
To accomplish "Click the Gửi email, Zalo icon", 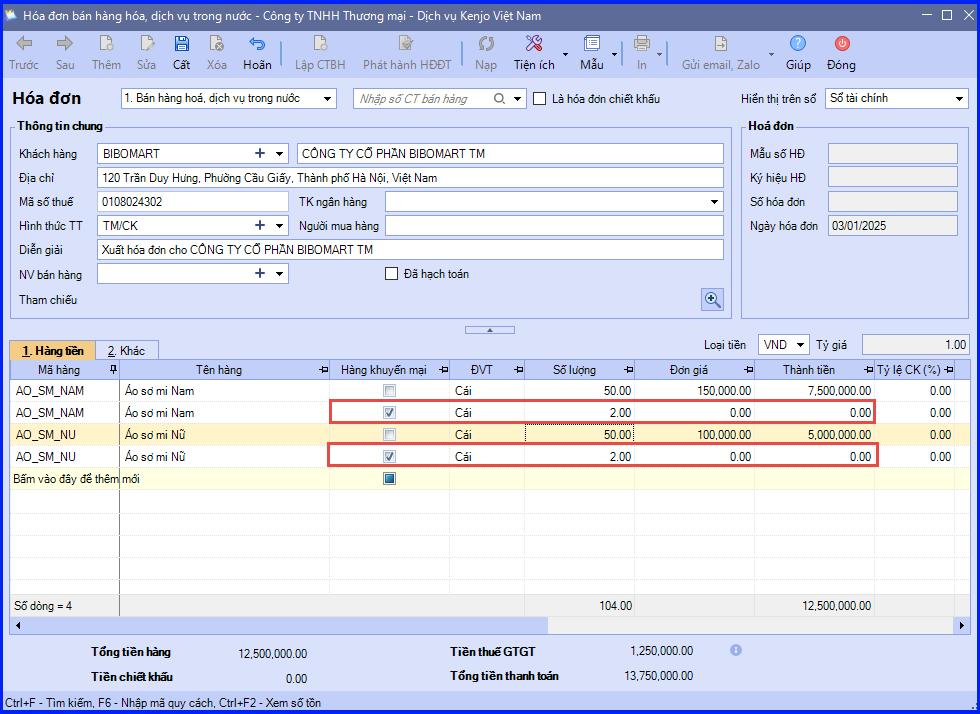I will pyautogui.click(x=721, y=44).
